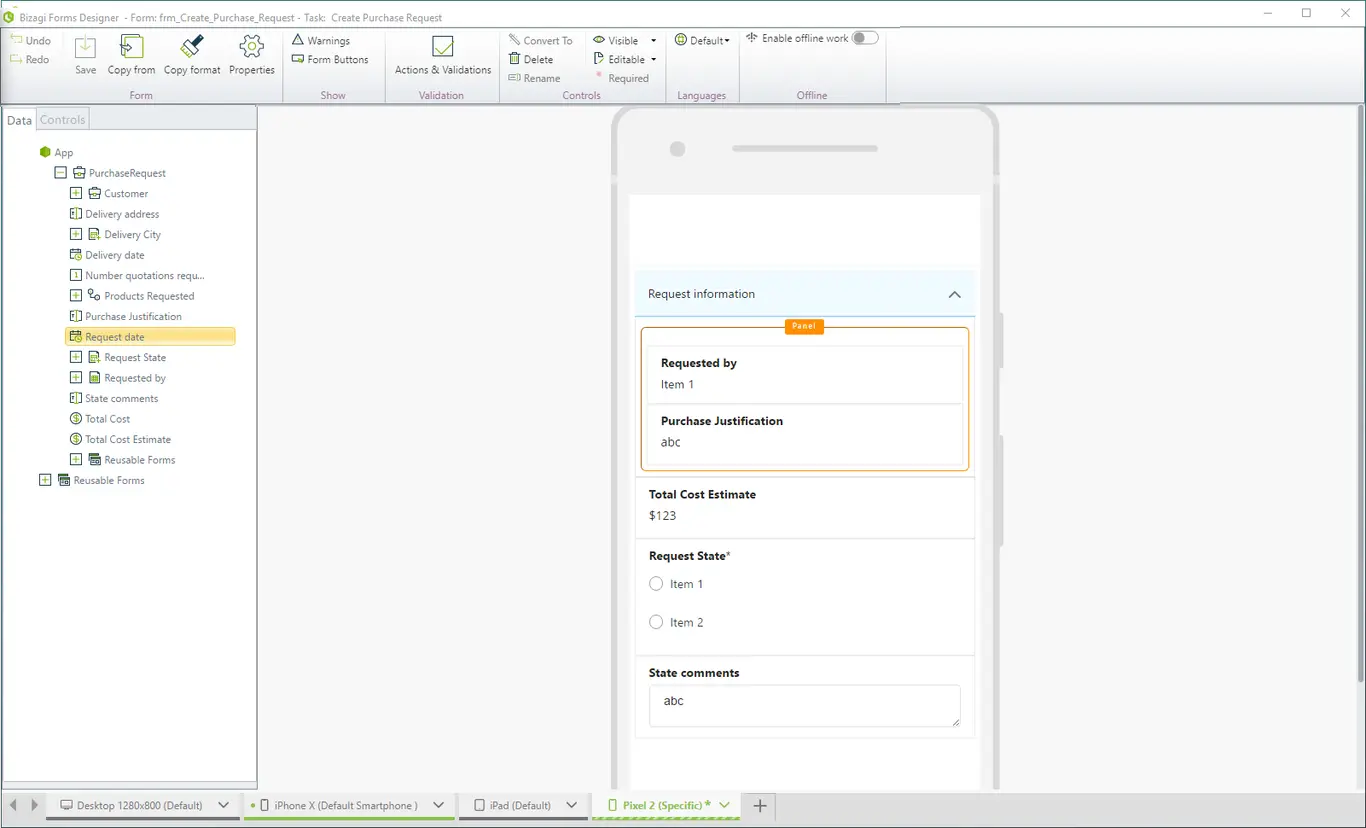Image resolution: width=1366 pixels, height=828 pixels.
Task: Click the Form Buttons option
Action: coord(330,59)
